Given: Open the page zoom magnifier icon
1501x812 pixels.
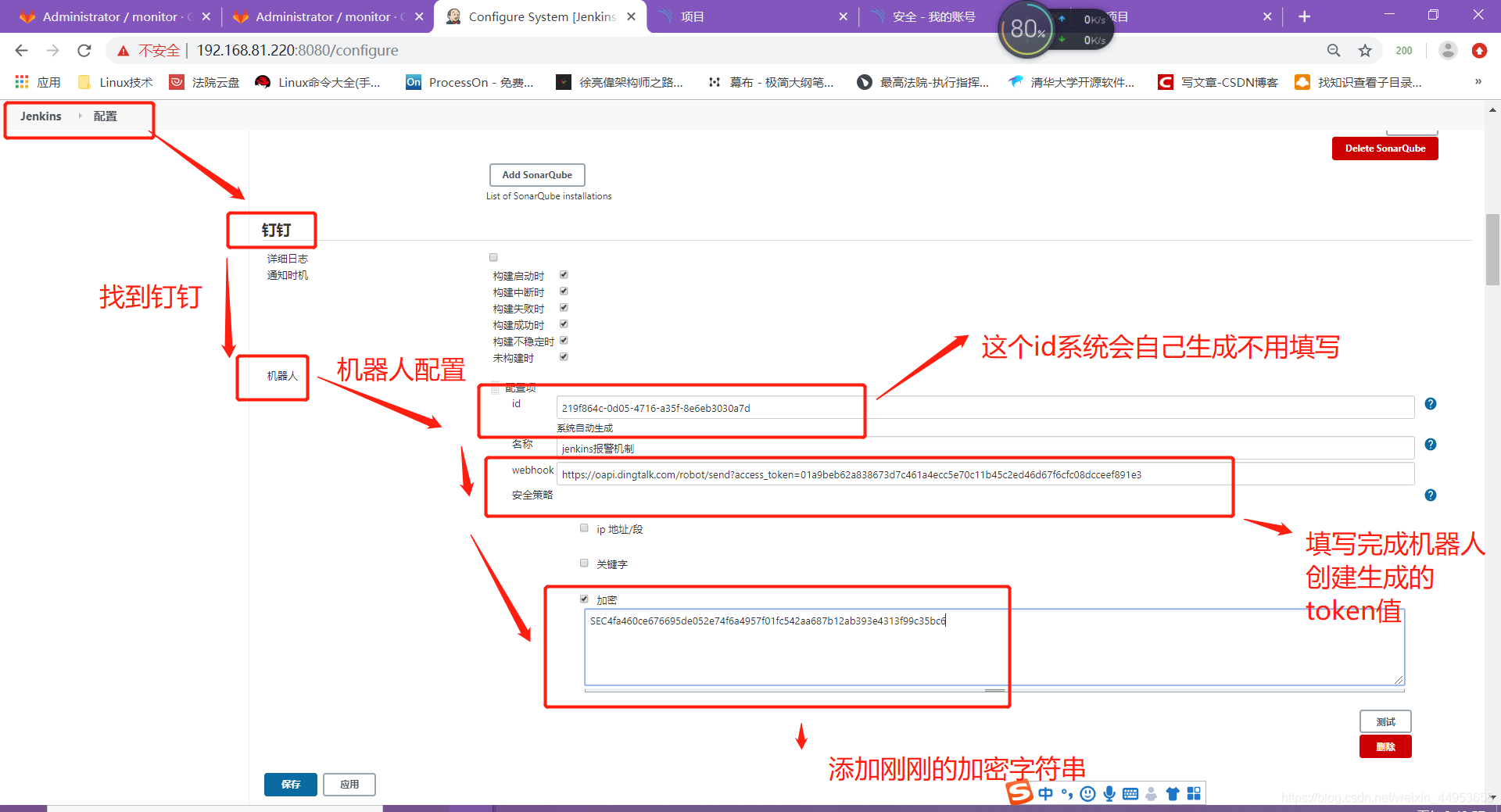Looking at the screenshot, I should 1334,51.
